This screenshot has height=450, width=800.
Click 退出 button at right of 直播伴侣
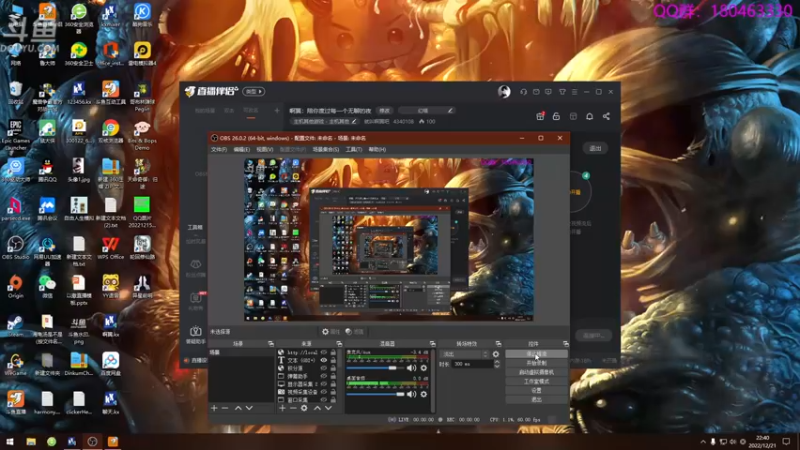pos(595,148)
